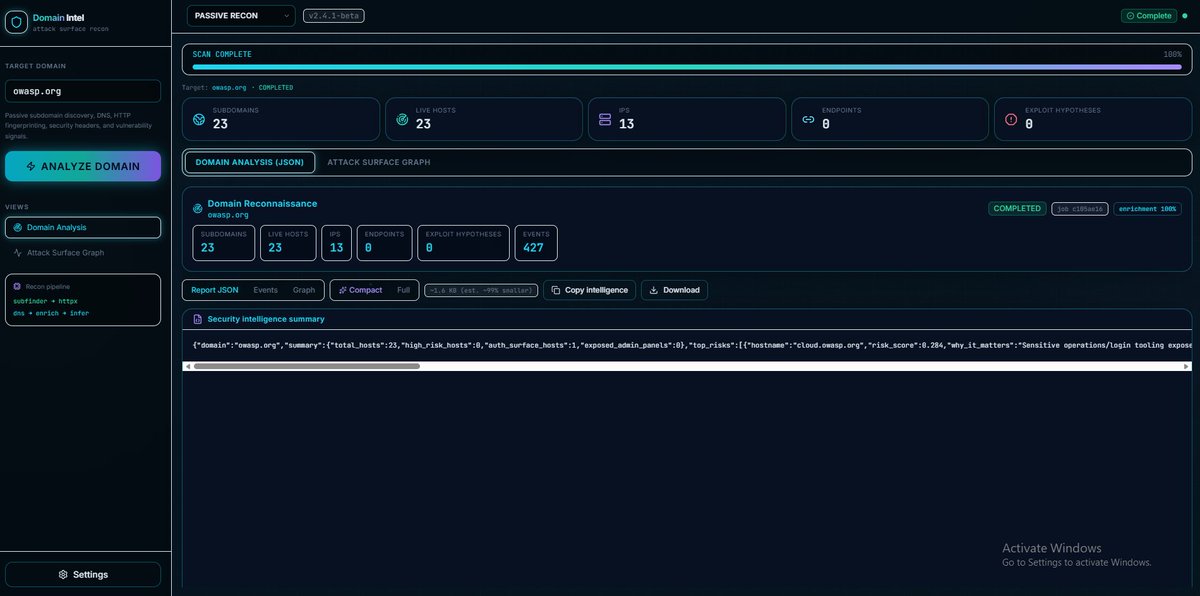Download the report
Image resolution: width=1200 pixels, height=596 pixels.
click(x=675, y=290)
